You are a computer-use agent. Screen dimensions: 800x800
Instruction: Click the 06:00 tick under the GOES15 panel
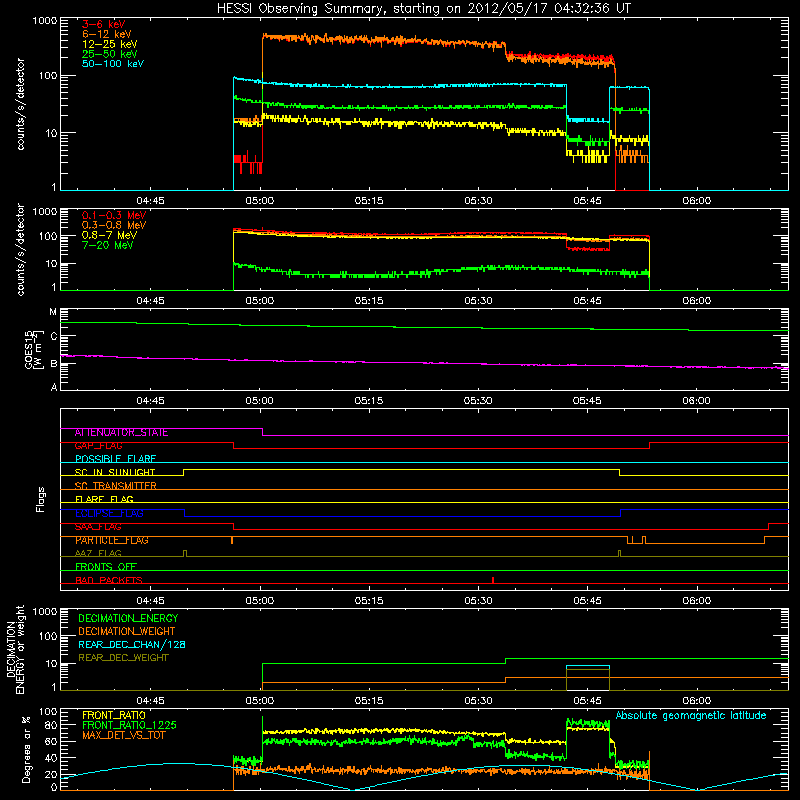(696, 401)
